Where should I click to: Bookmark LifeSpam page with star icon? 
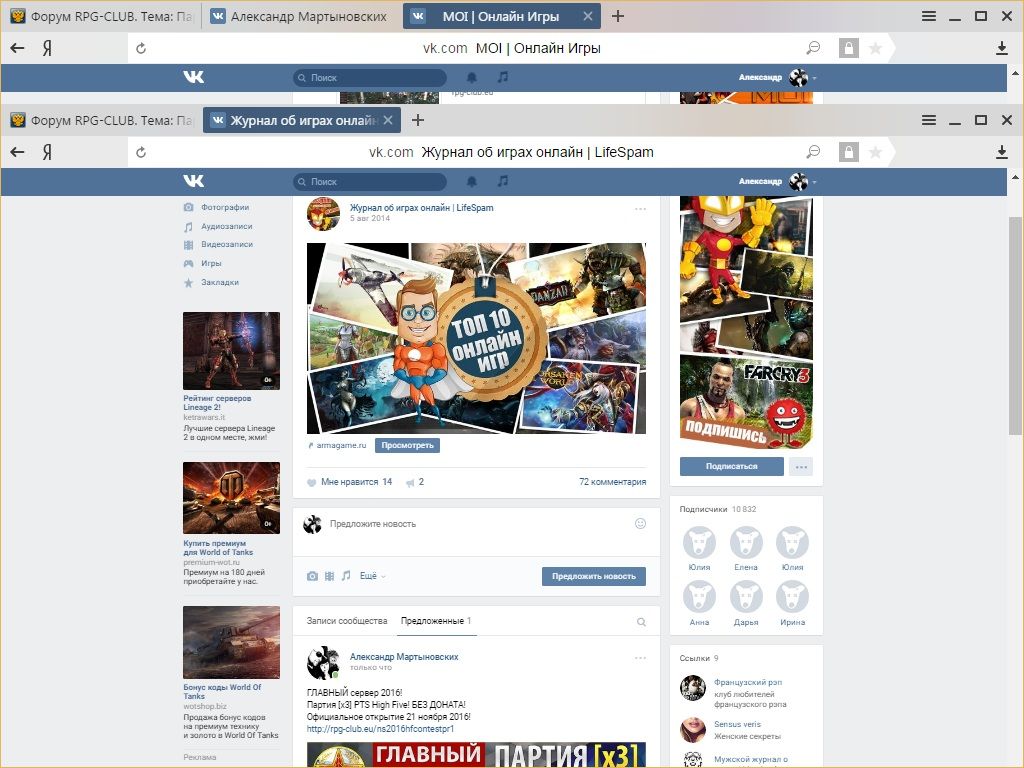(x=876, y=152)
